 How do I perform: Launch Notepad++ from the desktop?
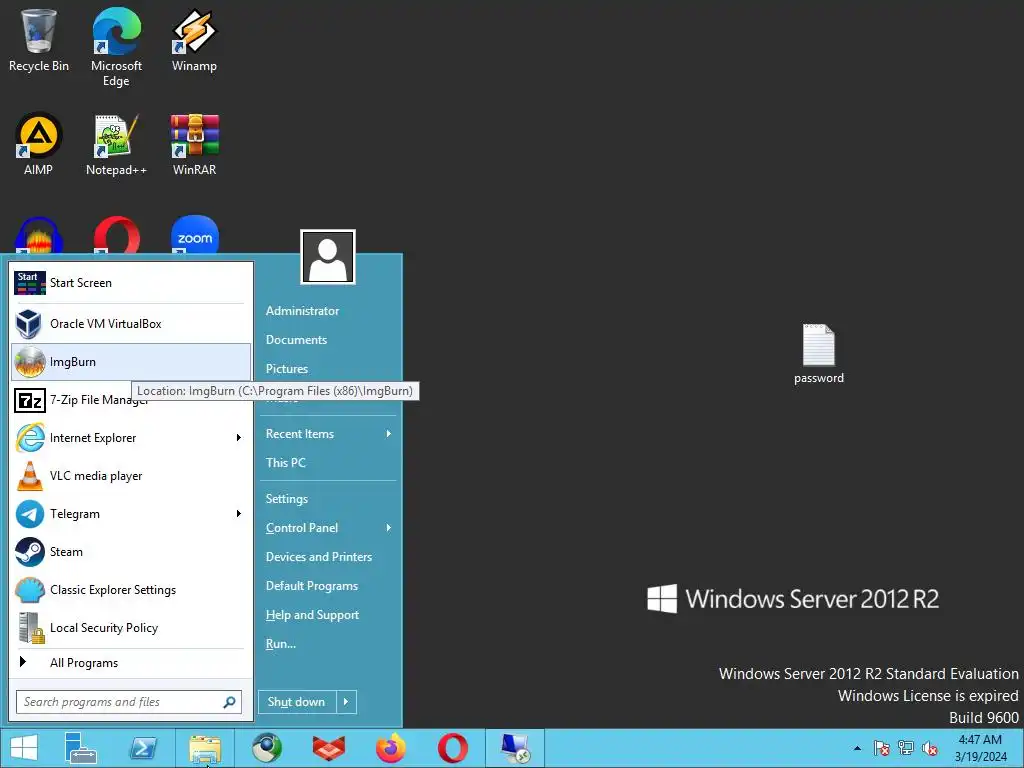[116, 144]
